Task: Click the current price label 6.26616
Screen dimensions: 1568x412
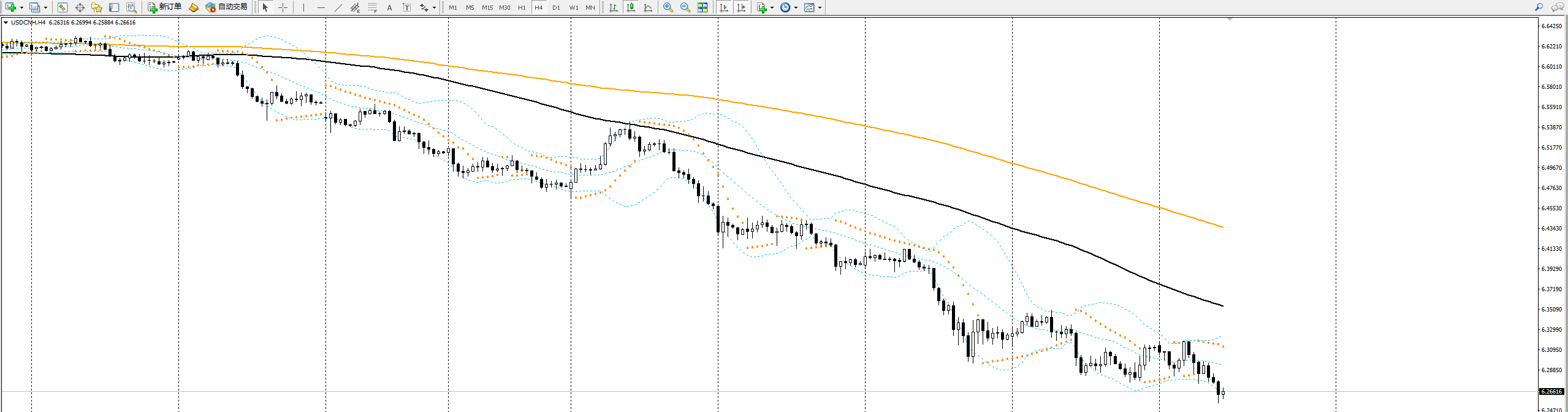Action: (x=1551, y=391)
